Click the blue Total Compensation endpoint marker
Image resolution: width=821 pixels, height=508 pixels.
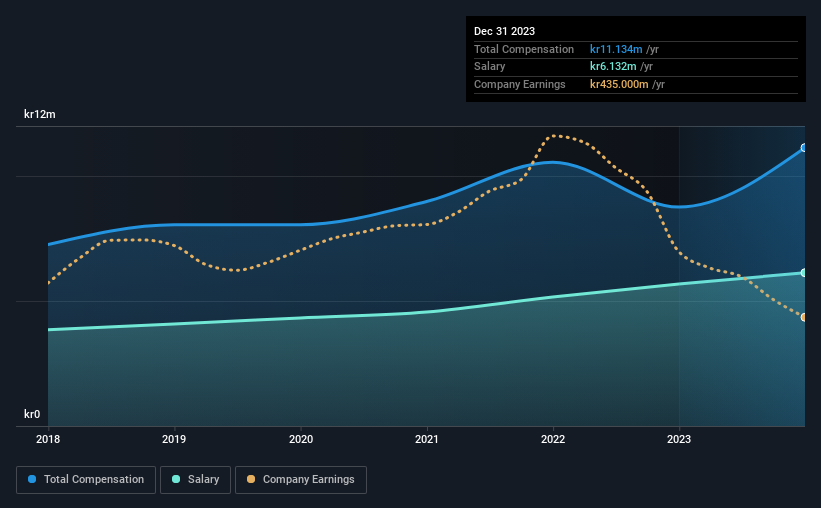[804, 148]
